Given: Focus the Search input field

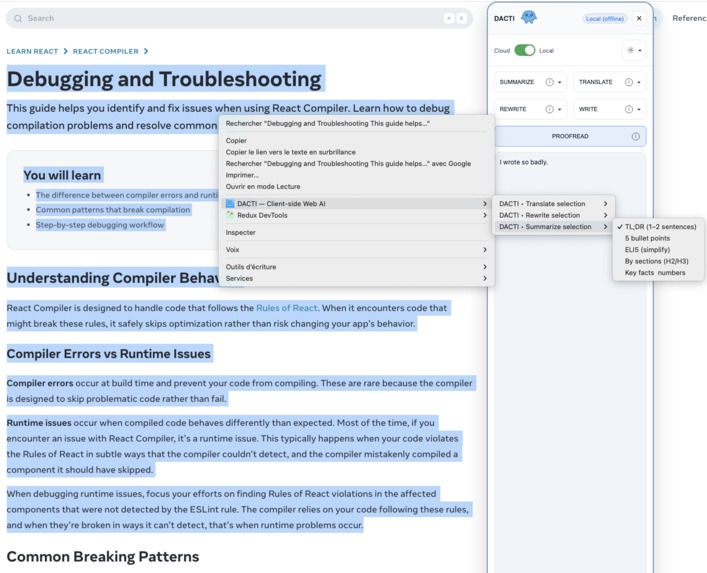Looking at the screenshot, I should point(239,18).
